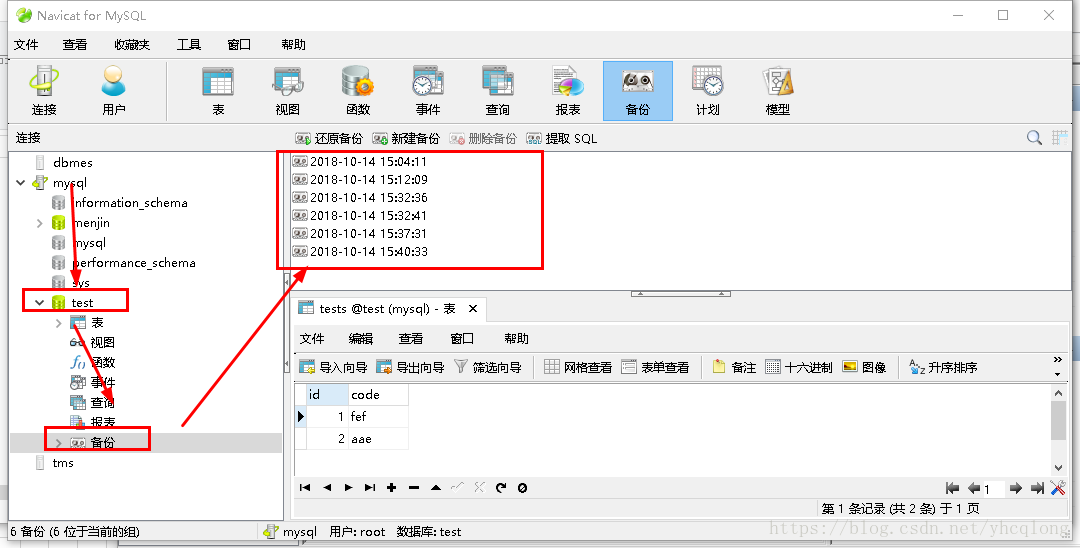Open the 报表 (Report) objects view

click(x=568, y=90)
